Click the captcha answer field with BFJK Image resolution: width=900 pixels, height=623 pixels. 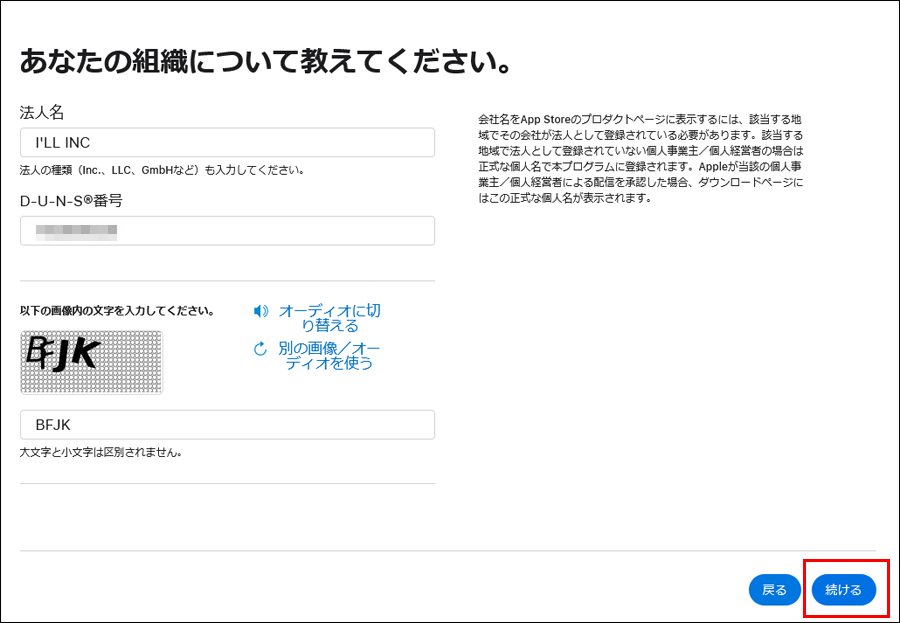(x=227, y=425)
